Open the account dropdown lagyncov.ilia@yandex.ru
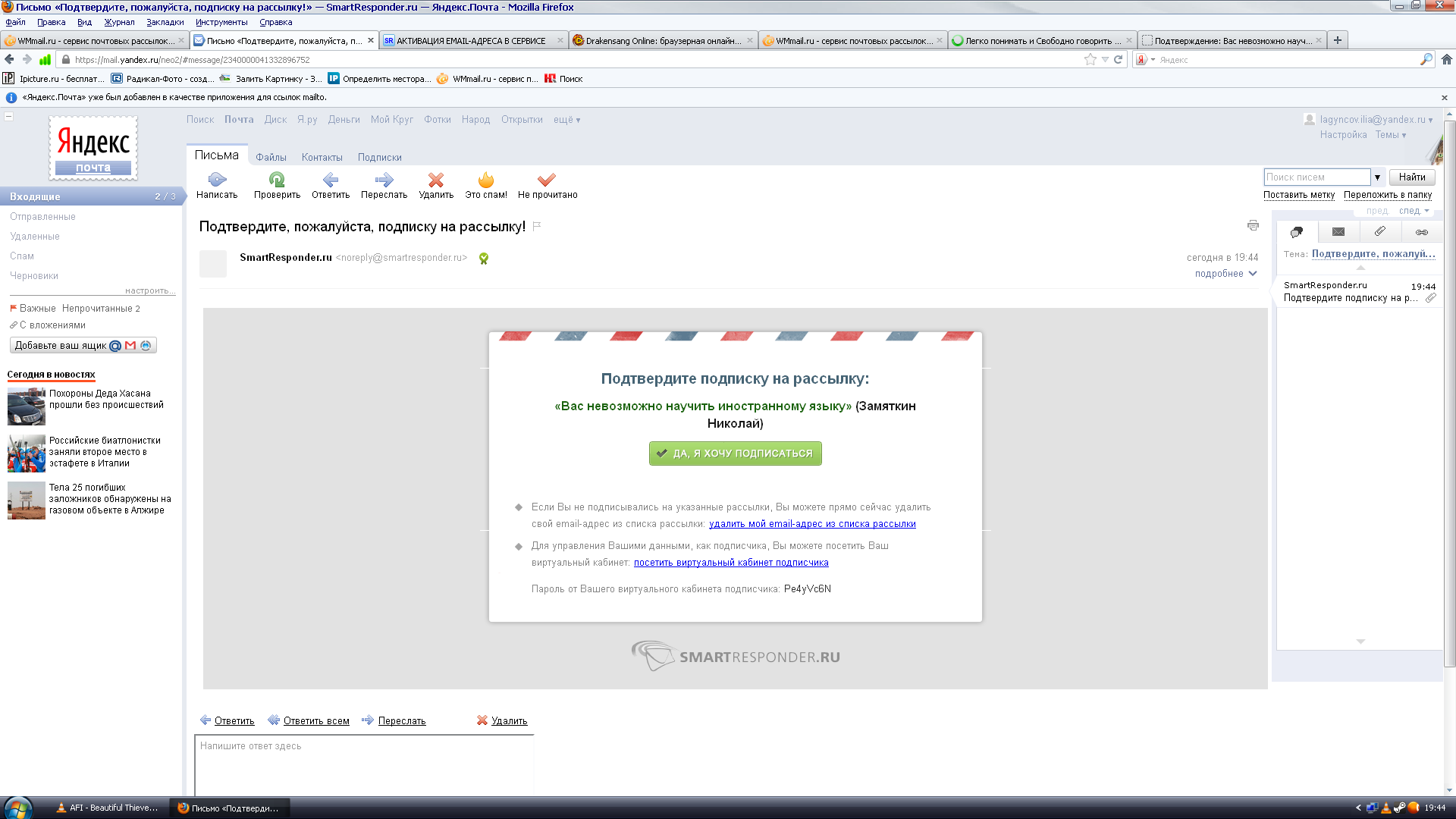 click(x=1376, y=120)
